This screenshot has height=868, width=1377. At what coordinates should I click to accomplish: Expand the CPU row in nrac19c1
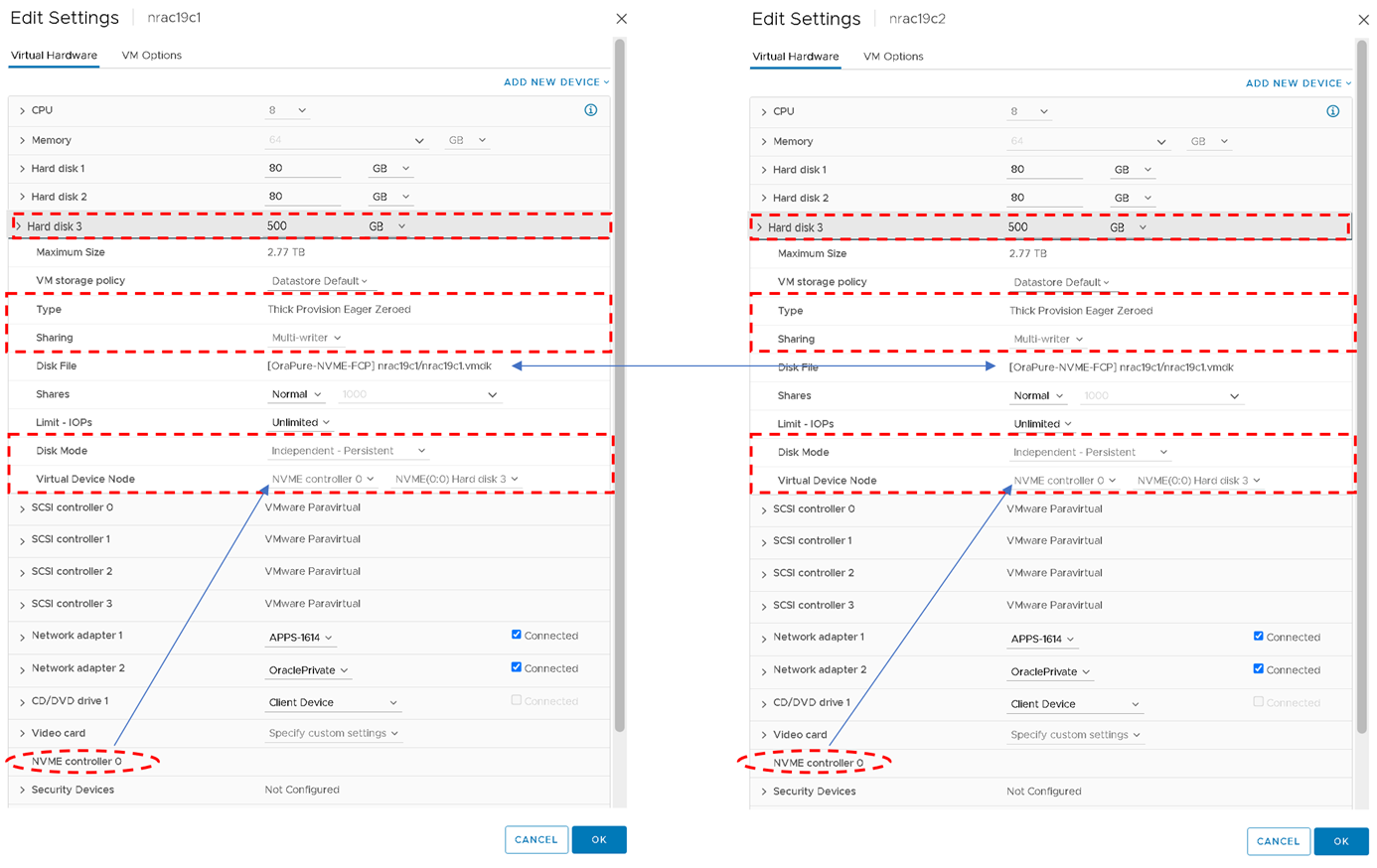tap(22, 111)
